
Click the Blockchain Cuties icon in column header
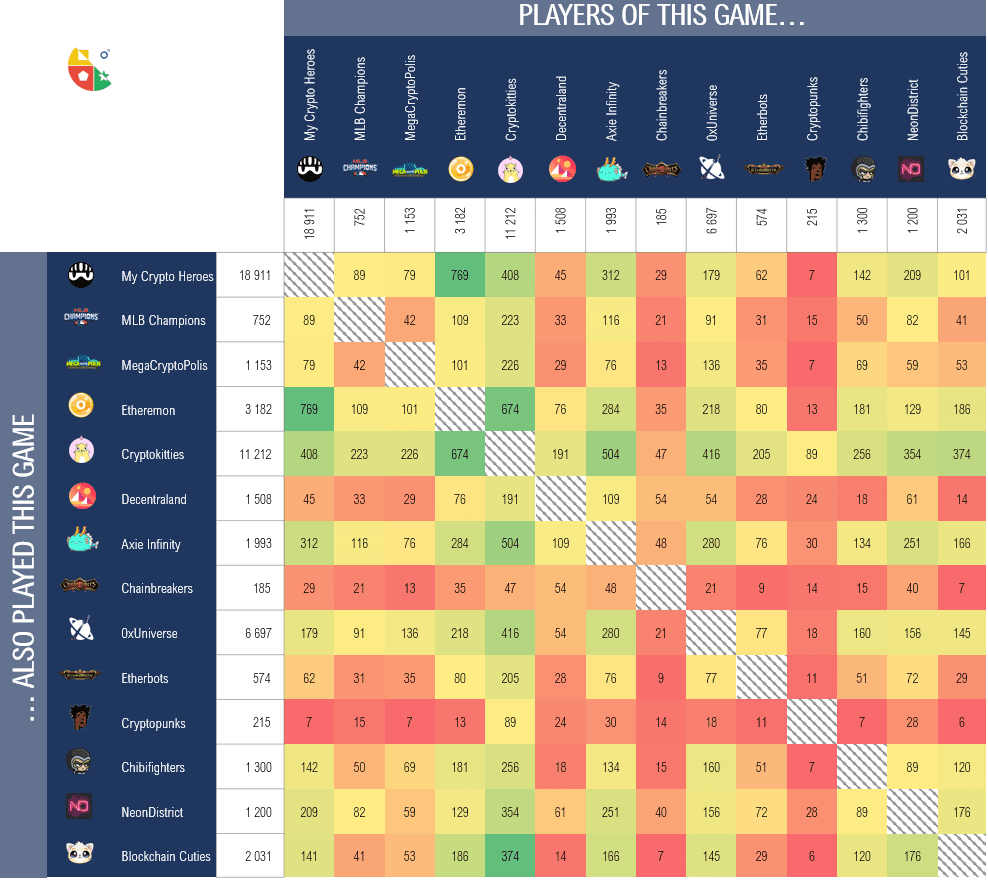point(962,168)
